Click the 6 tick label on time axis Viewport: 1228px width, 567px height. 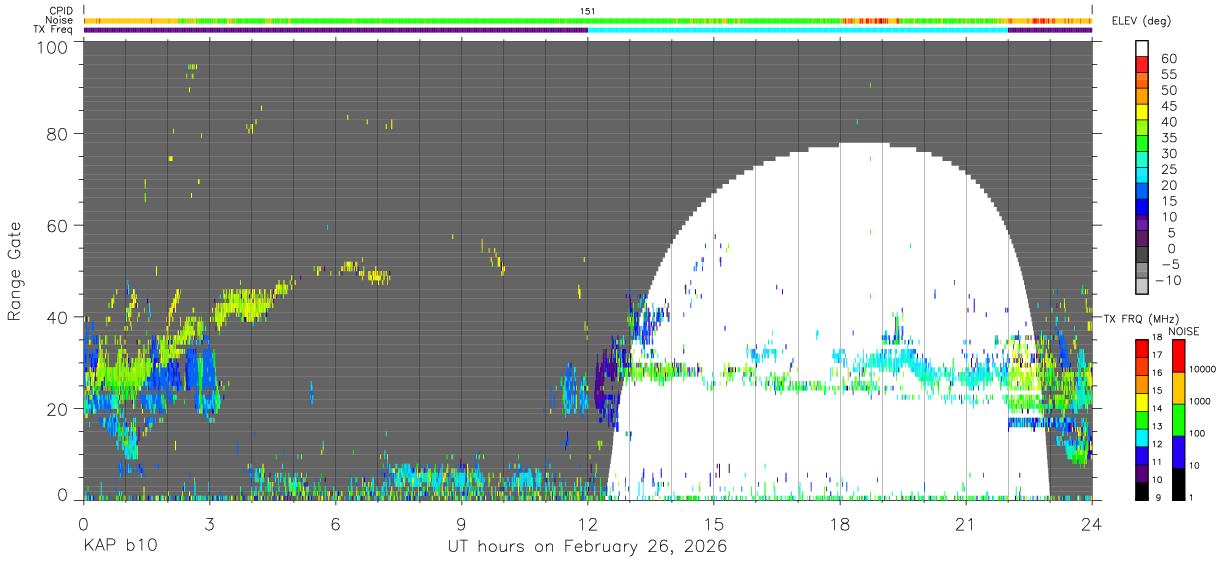336,525
